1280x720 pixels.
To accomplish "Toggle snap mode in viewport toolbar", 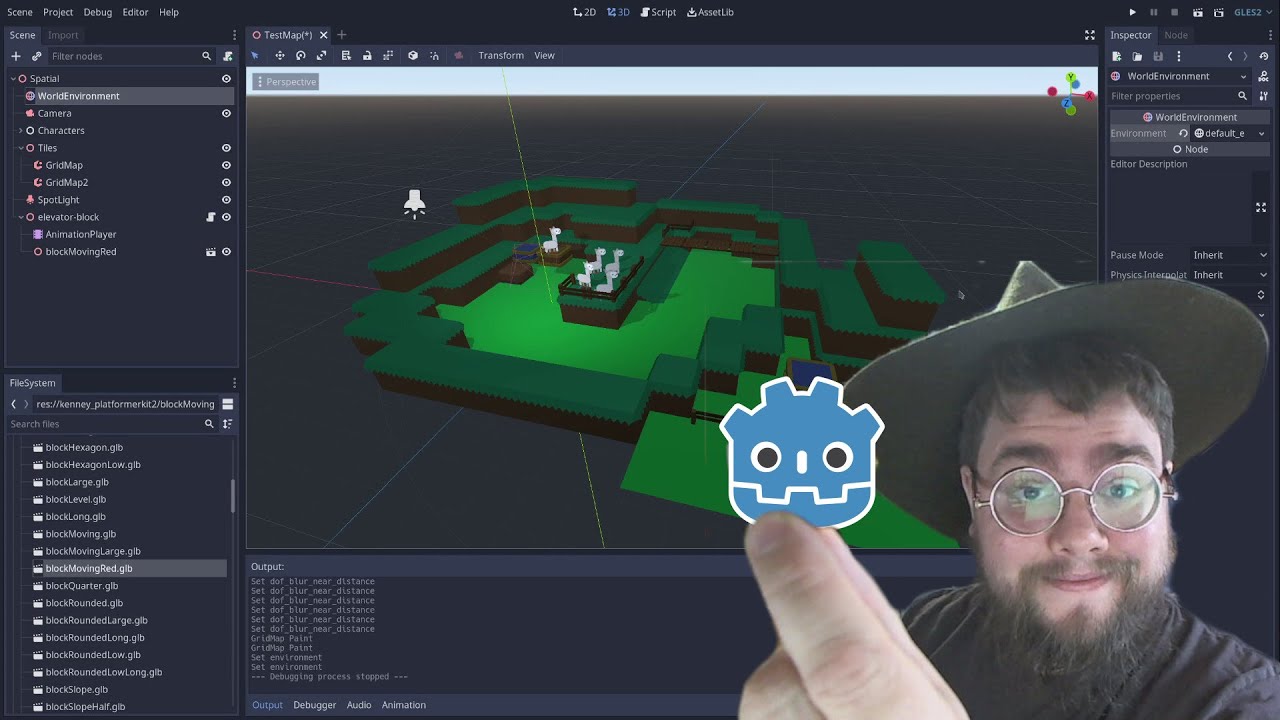I will coord(434,55).
